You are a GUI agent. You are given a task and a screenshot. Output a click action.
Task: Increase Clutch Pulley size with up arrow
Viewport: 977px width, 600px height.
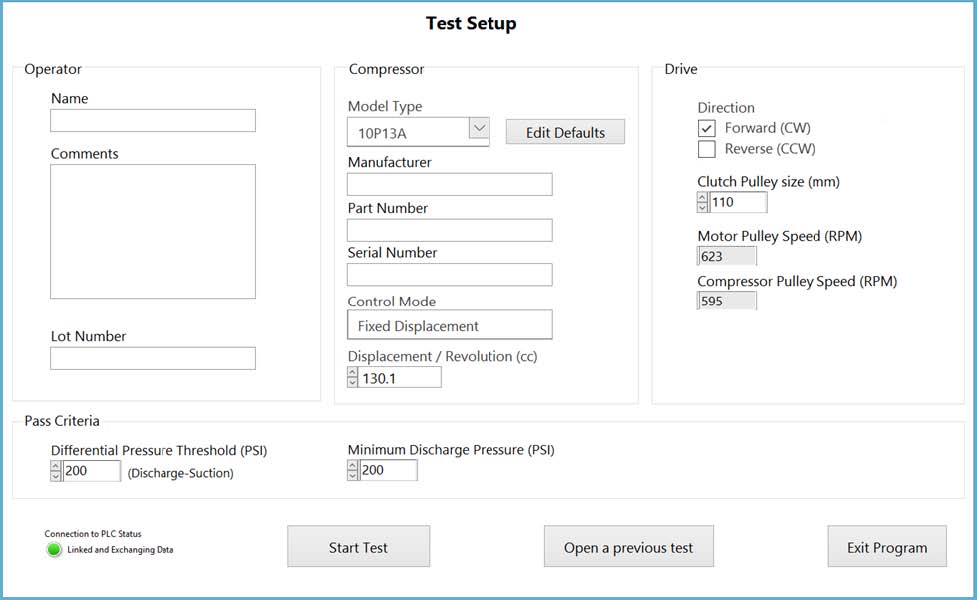[x=702, y=197]
